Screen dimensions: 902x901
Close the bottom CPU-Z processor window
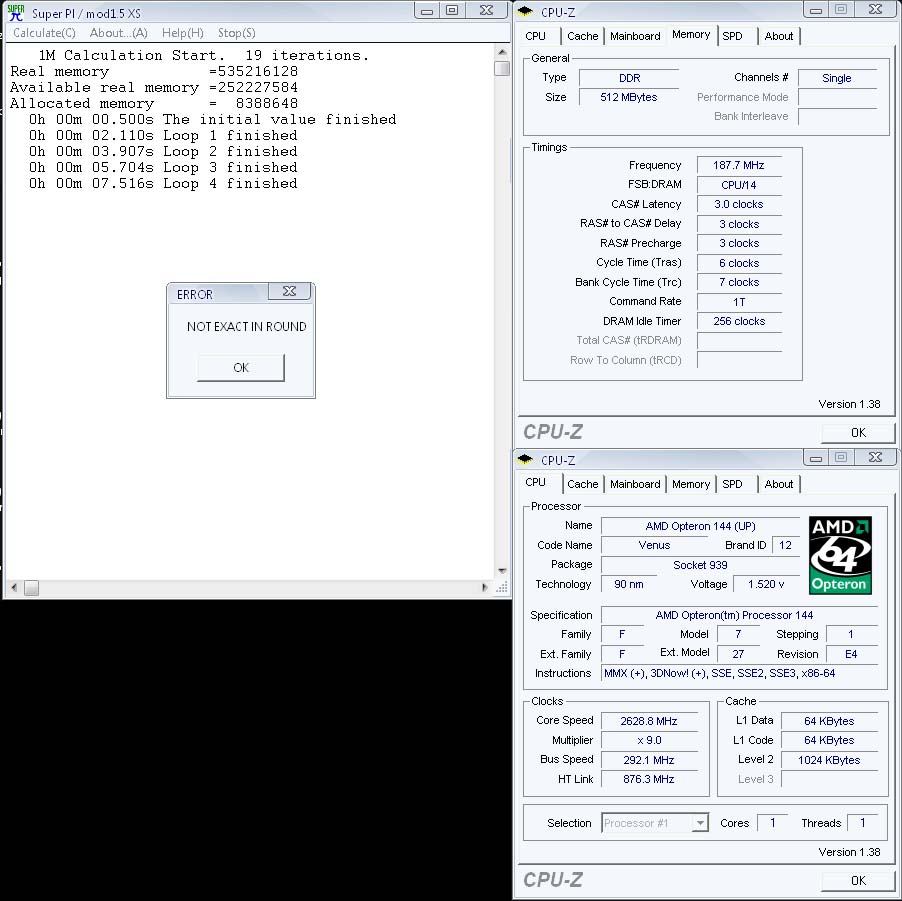point(875,457)
